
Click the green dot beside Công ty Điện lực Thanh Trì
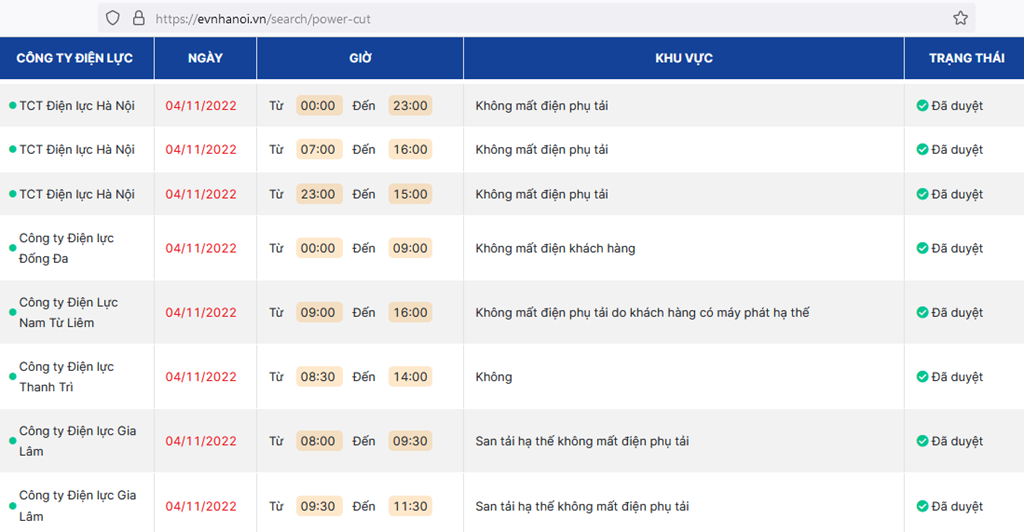click(x=12, y=377)
